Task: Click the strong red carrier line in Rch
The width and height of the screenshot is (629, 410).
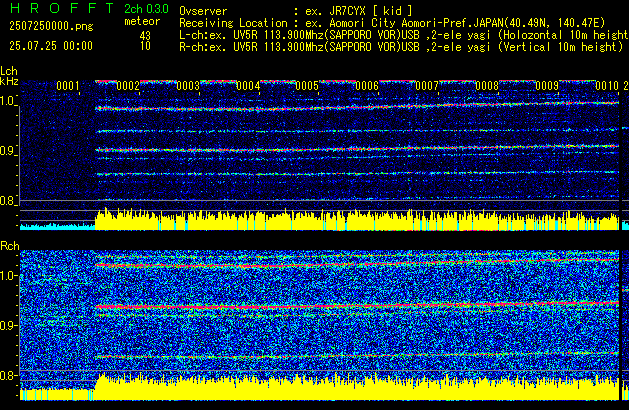Action: pyautogui.click(x=357, y=305)
